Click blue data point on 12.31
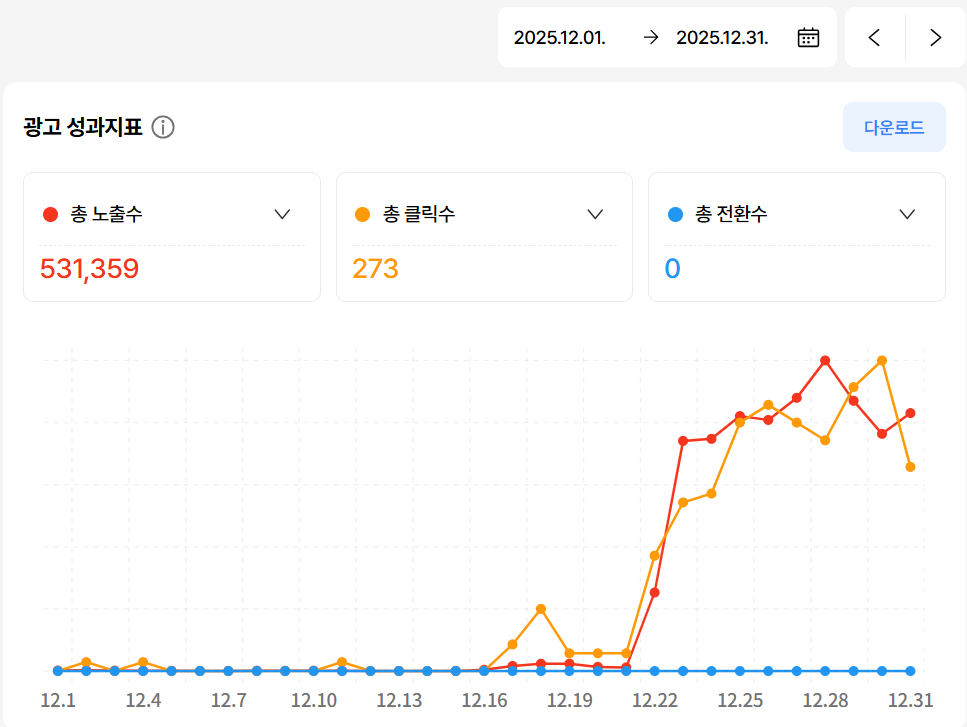The height and width of the screenshot is (727, 967). 910,671
